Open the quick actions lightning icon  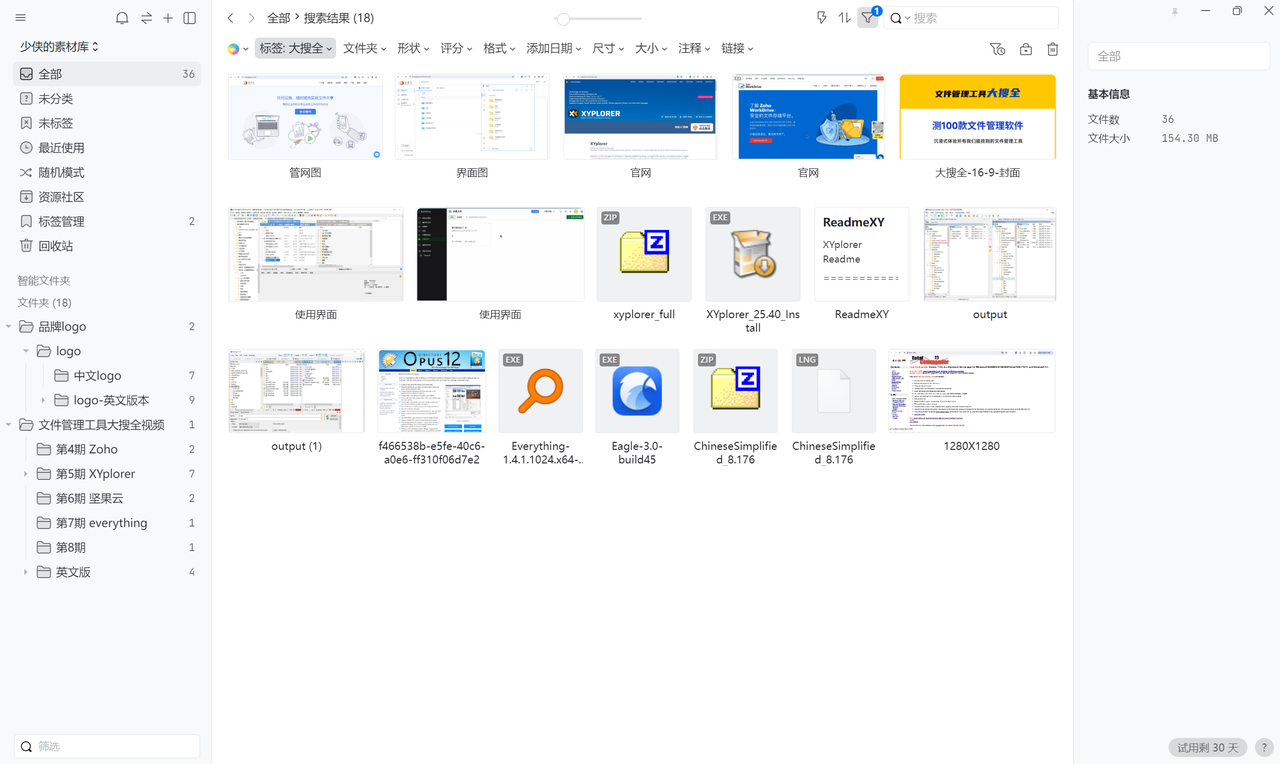click(x=821, y=18)
